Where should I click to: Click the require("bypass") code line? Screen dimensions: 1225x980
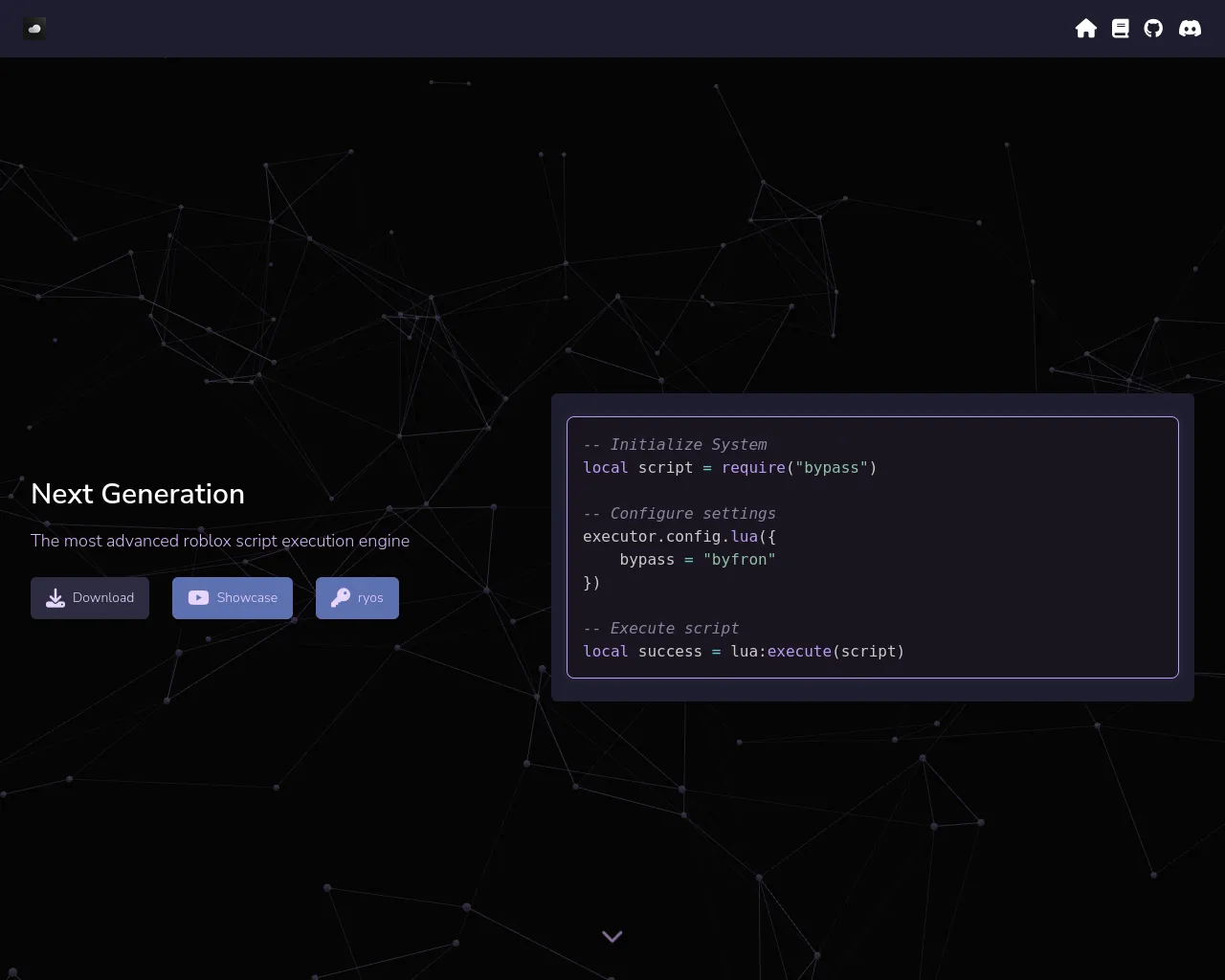(x=729, y=468)
